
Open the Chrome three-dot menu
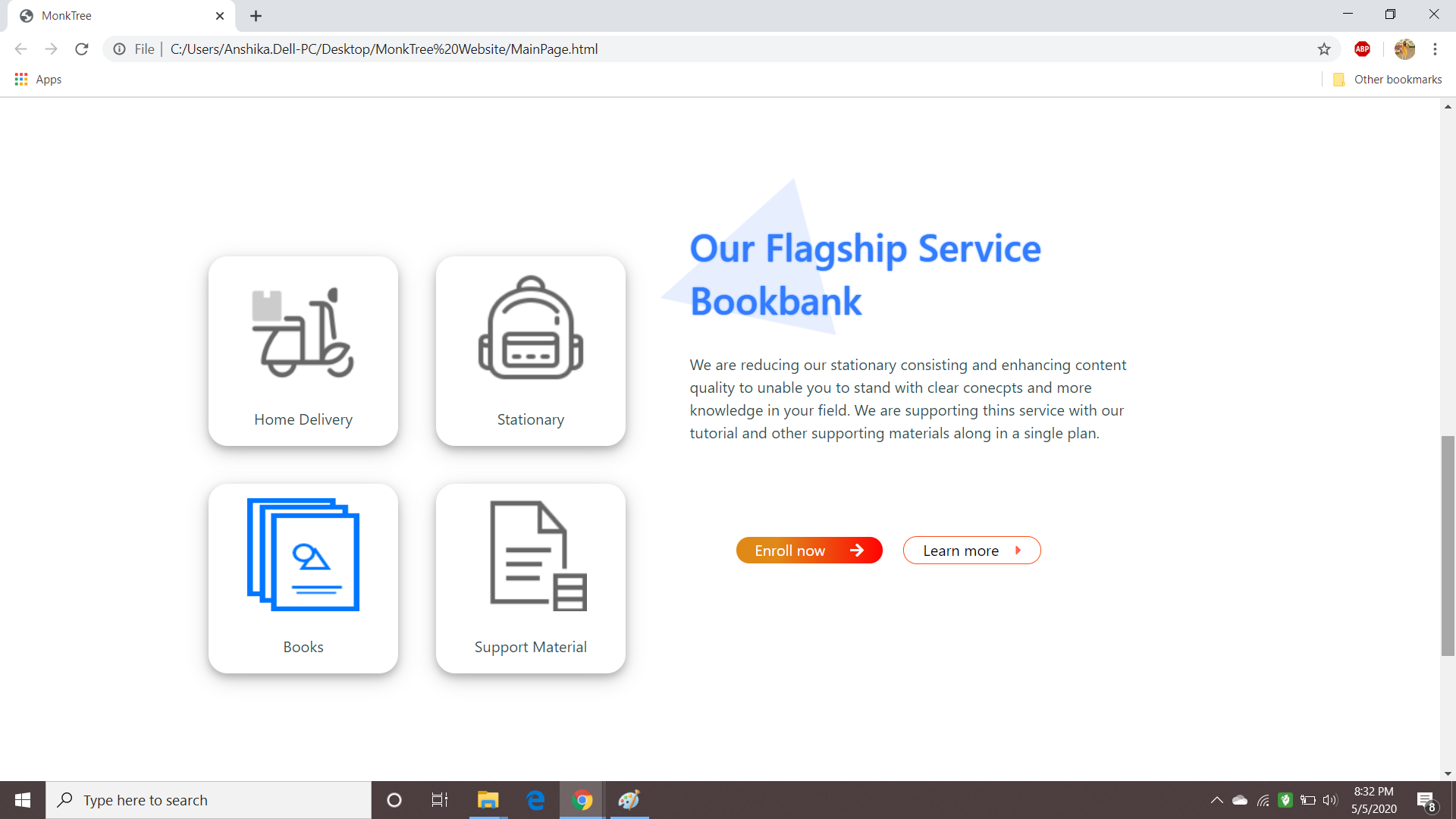pos(1435,49)
